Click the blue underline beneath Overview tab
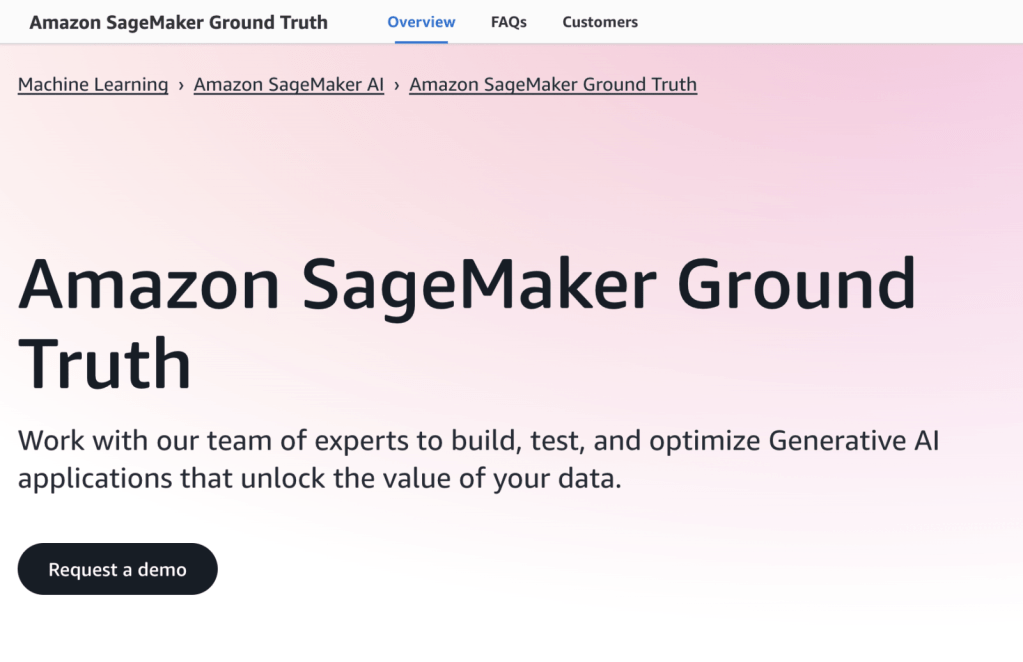This screenshot has width=1023, height=662. 421,42
